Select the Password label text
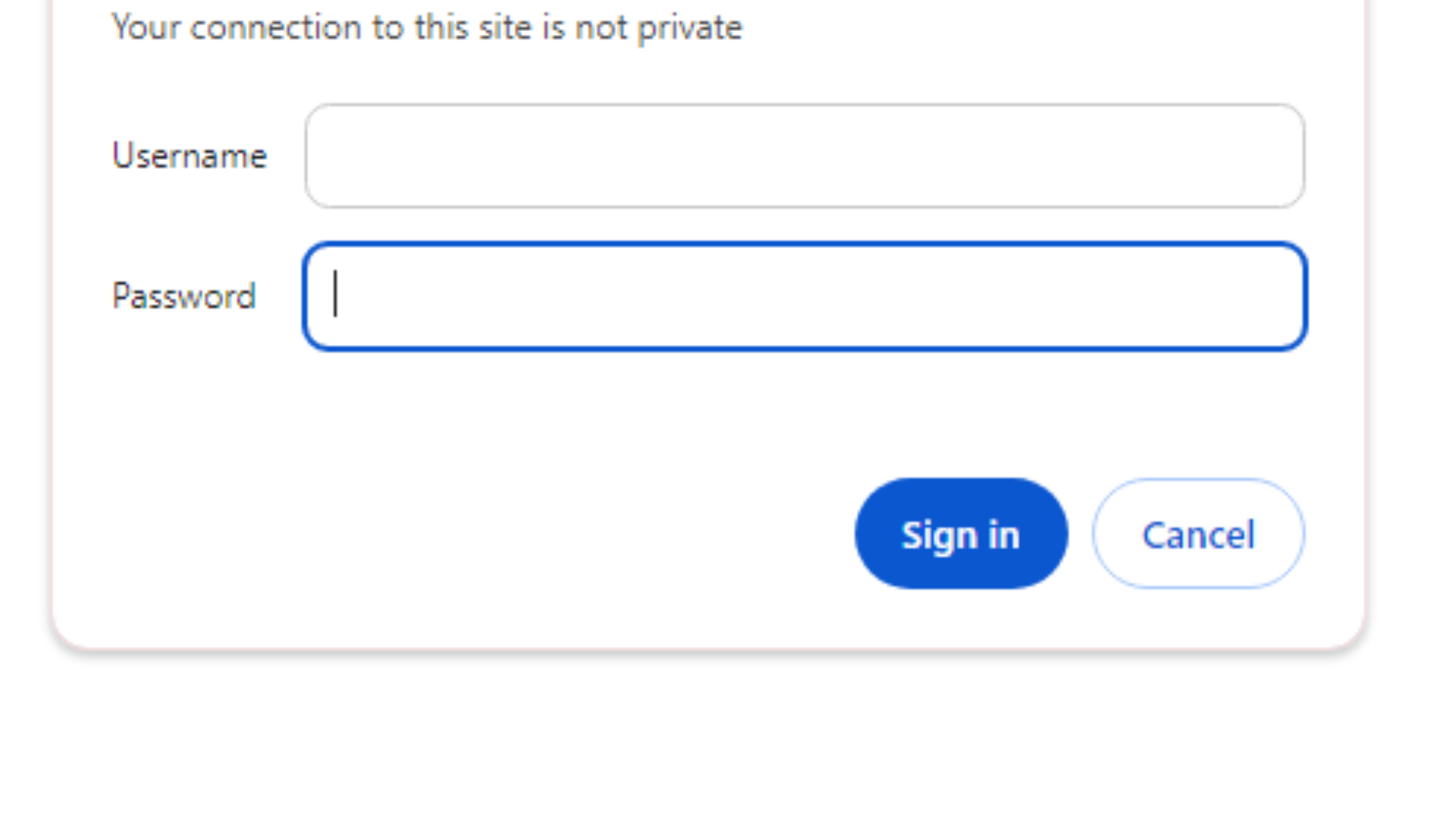This screenshot has width=1456, height=819. point(184,297)
